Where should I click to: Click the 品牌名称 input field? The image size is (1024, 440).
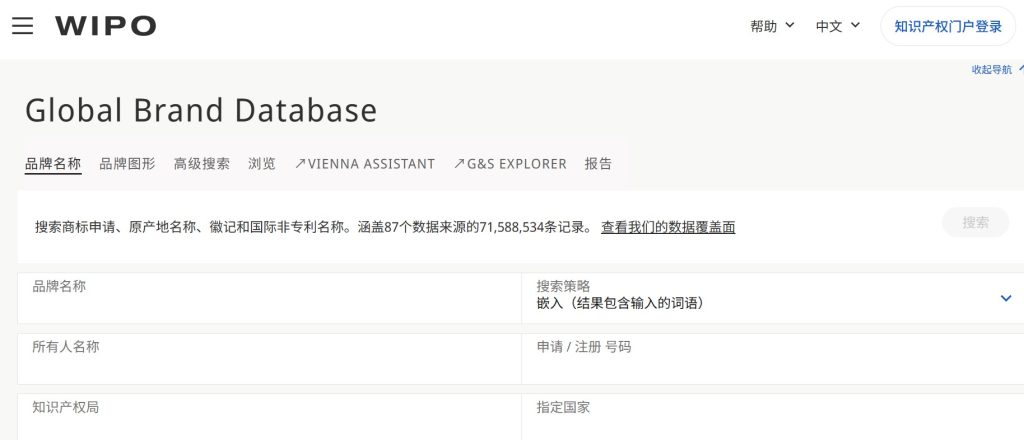pyautogui.click(x=268, y=303)
